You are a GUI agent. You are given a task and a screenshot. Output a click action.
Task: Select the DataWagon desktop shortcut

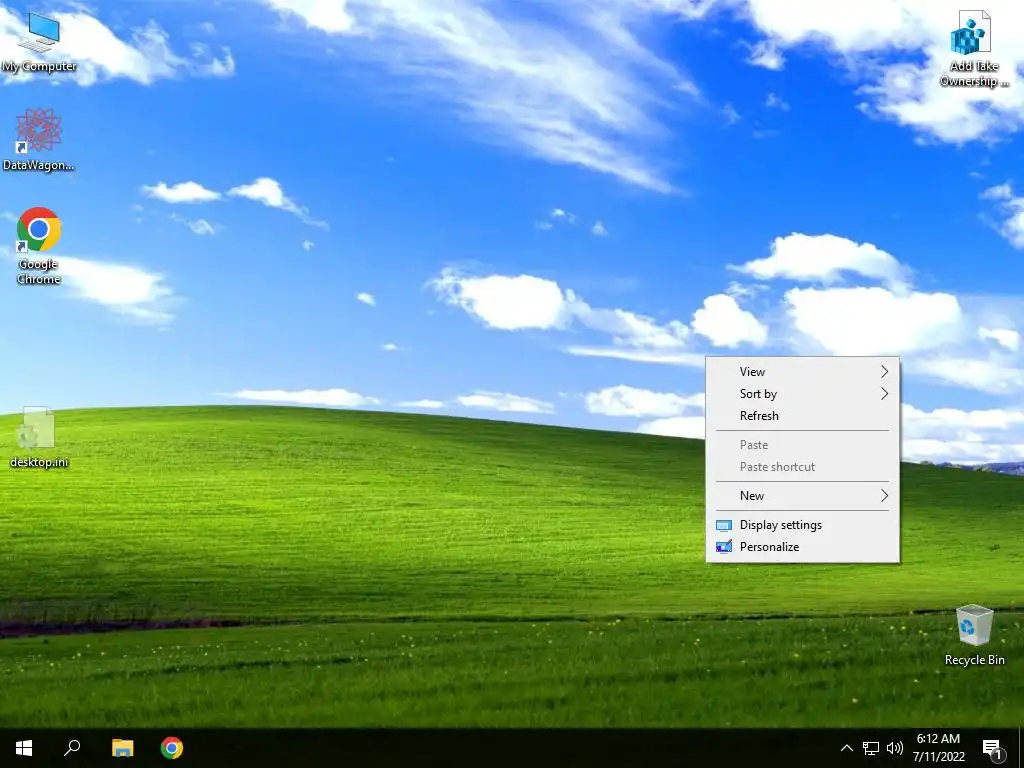point(39,140)
